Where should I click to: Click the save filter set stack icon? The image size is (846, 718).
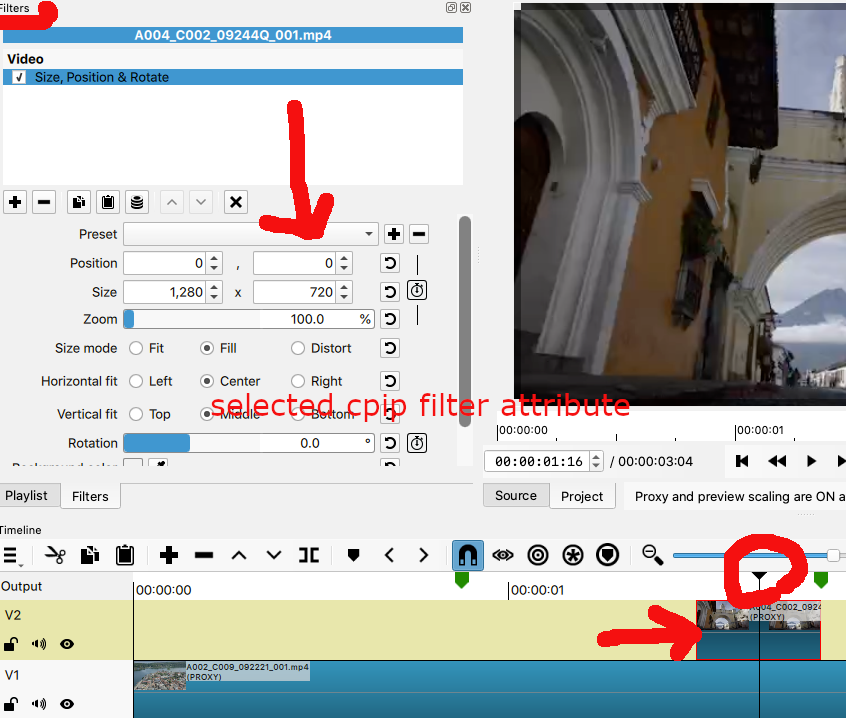137,202
